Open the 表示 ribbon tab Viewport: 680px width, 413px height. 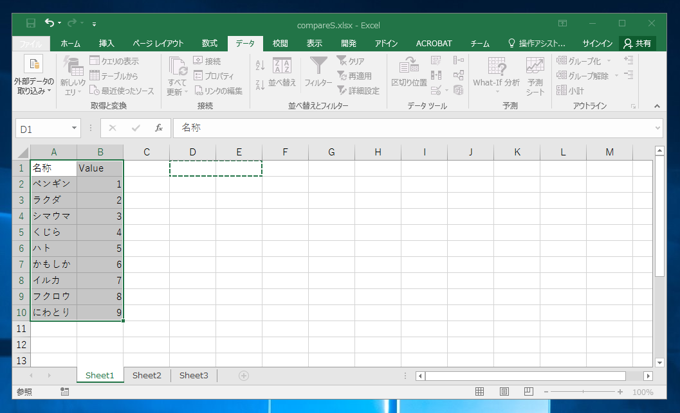(x=314, y=43)
